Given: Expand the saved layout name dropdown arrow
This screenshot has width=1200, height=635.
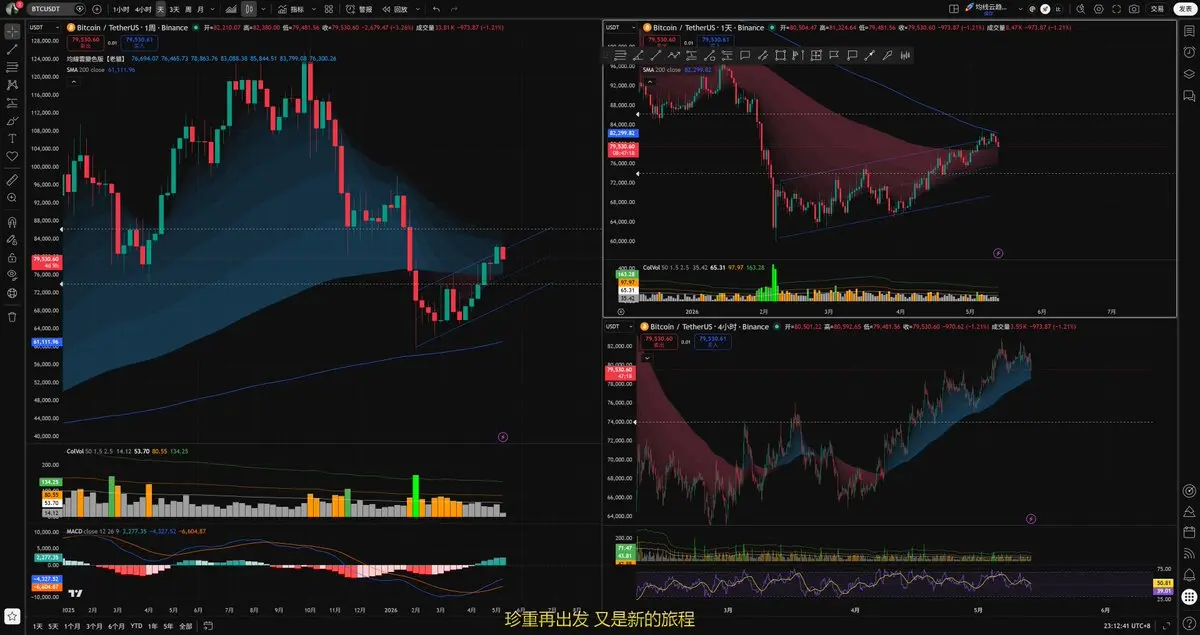Looking at the screenshot, I should point(1020,9).
